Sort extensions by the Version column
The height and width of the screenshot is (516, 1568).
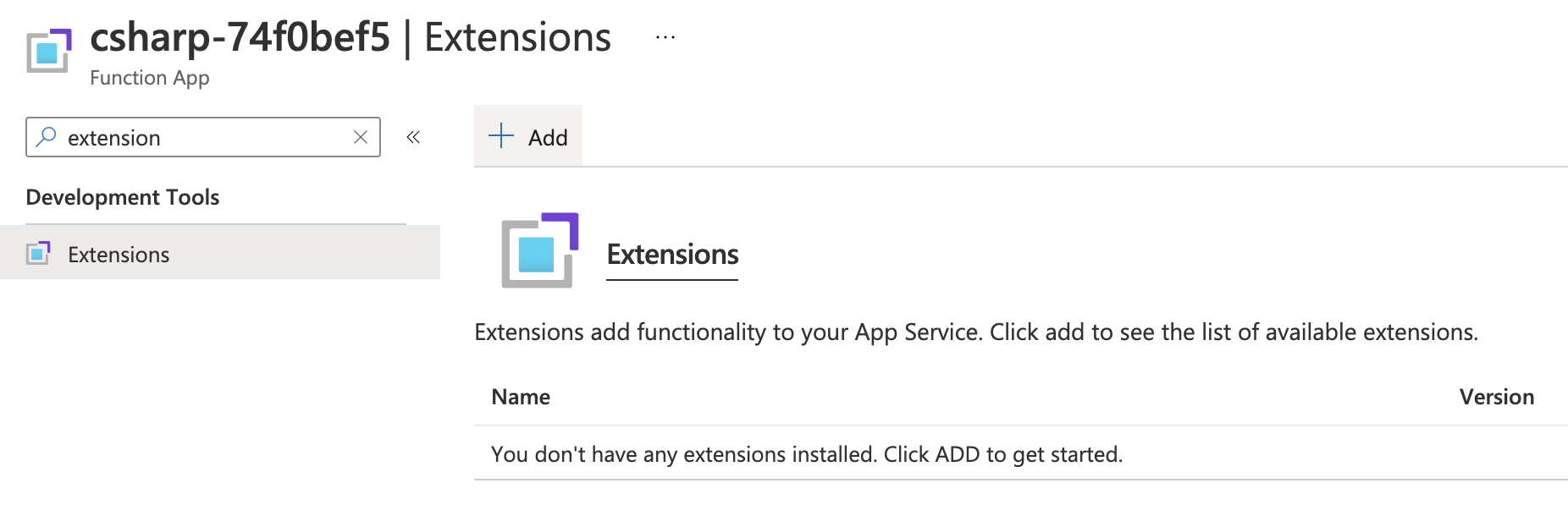pos(1496,396)
